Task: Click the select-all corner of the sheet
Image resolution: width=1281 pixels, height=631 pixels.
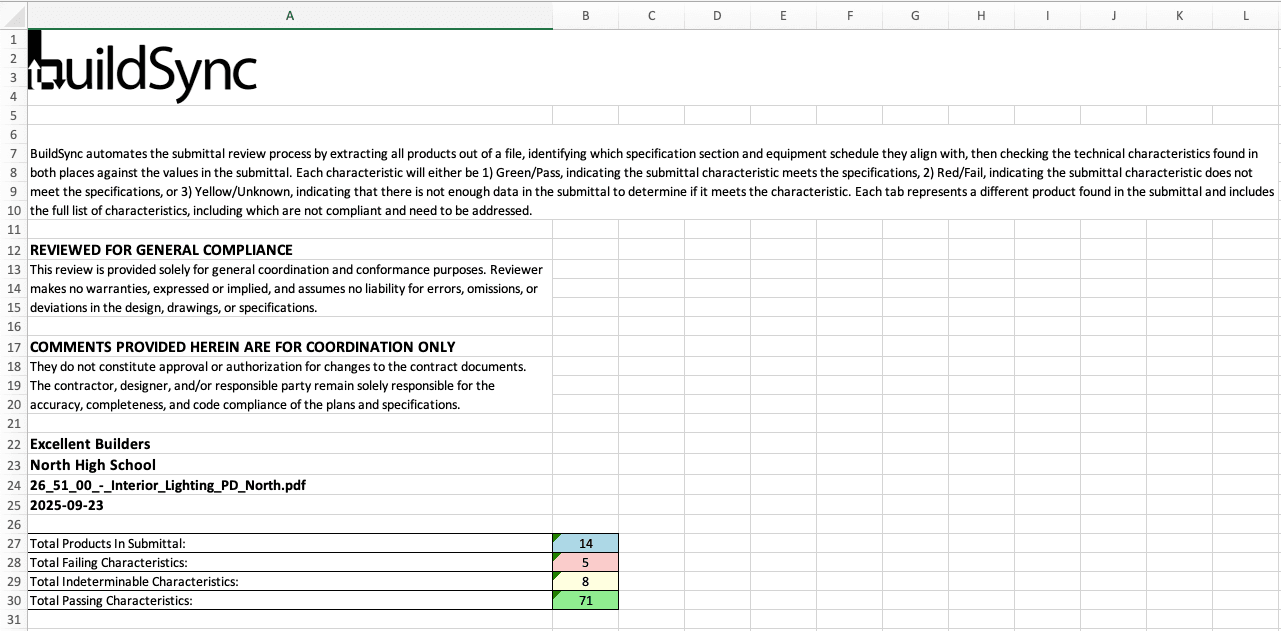Action: coord(14,15)
